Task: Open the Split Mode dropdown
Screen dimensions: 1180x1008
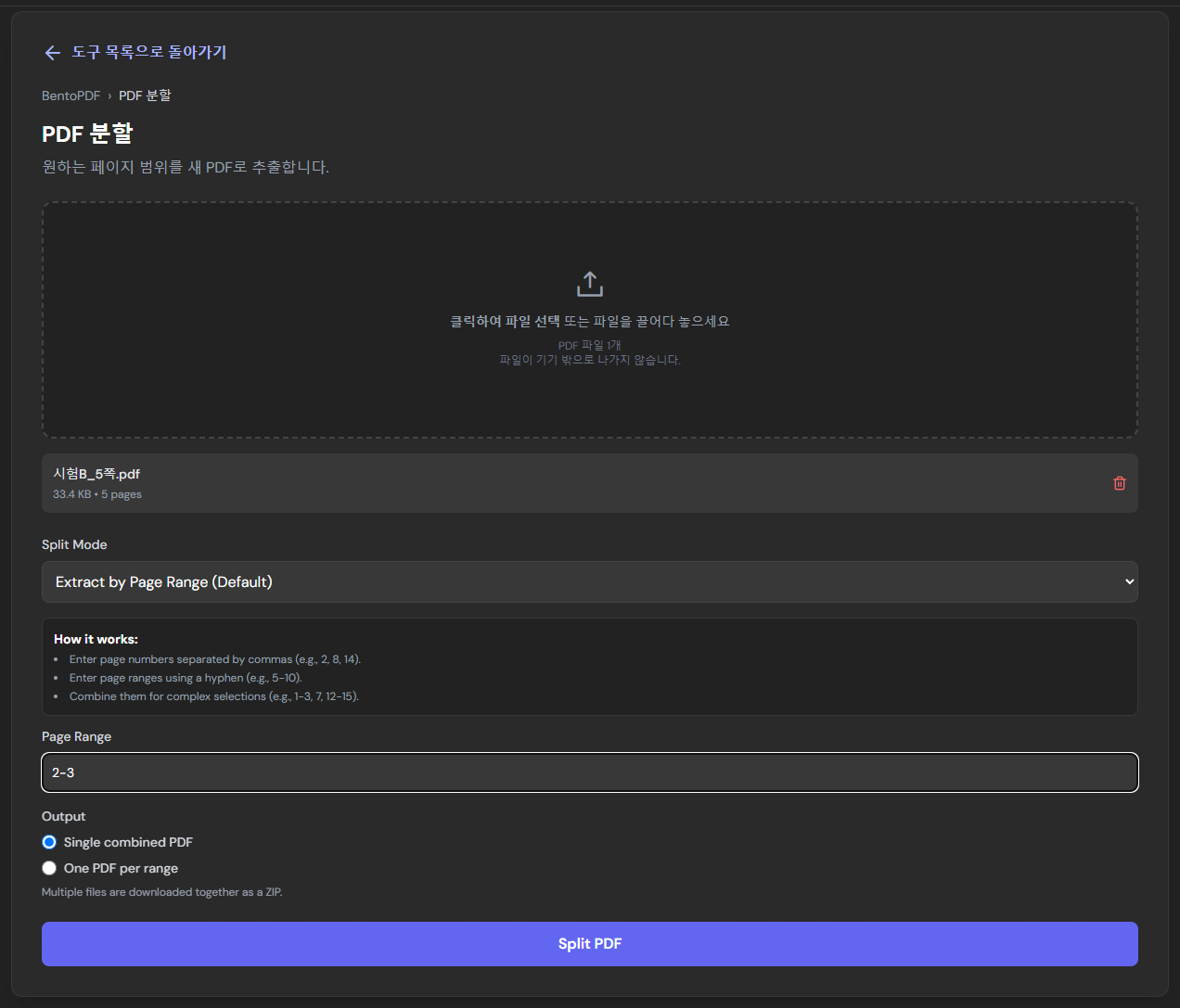Action: (x=590, y=582)
